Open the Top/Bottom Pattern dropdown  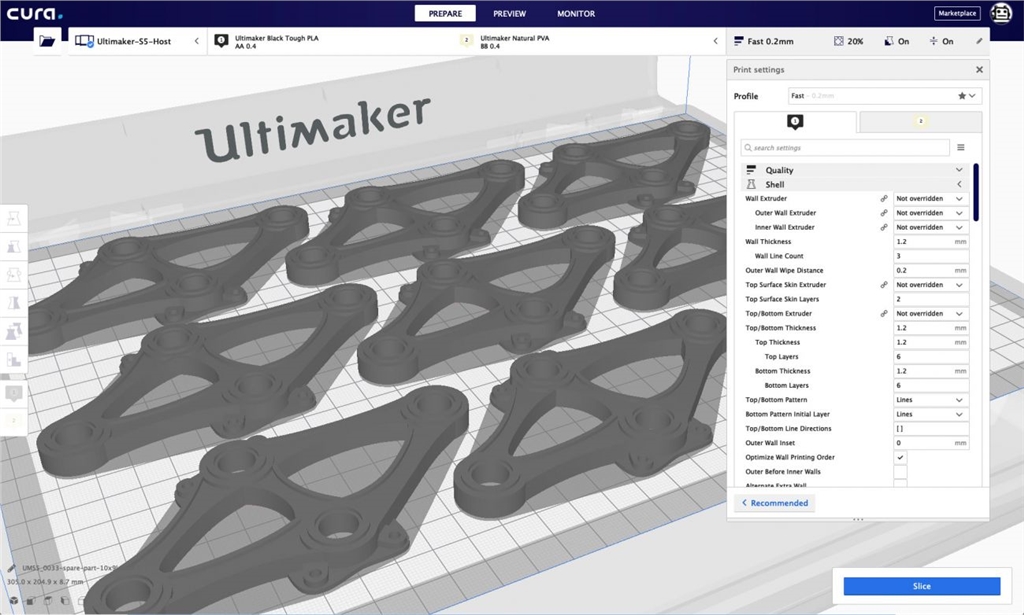pos(931,400)
